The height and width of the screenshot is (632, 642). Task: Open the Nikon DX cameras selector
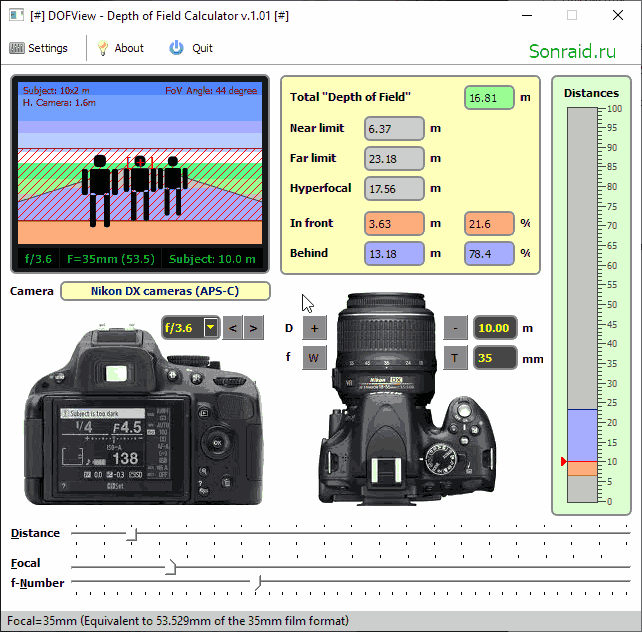(x=165, y=291)
